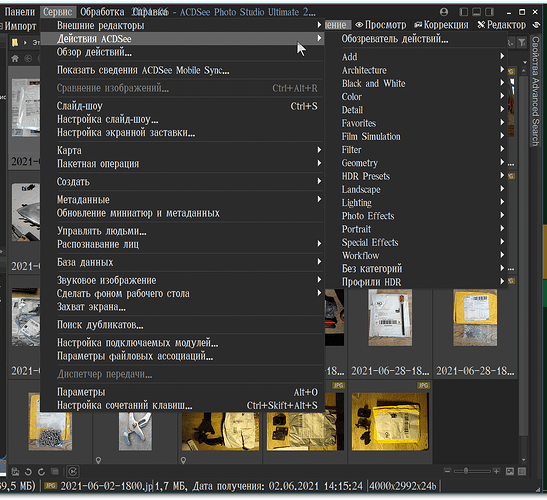The width and height of the screenshot is (547, 500).
Task: Choose Показать сведения ACDSee Mobile Sync…
Action: (x=182, y=70)
